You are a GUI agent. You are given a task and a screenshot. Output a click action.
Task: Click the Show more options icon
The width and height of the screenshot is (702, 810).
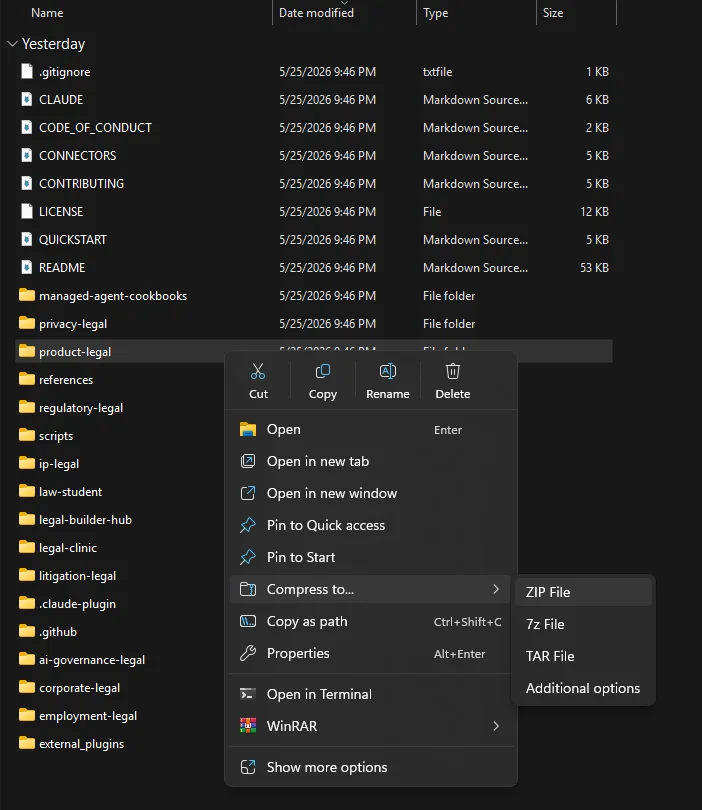coord(248,767)
